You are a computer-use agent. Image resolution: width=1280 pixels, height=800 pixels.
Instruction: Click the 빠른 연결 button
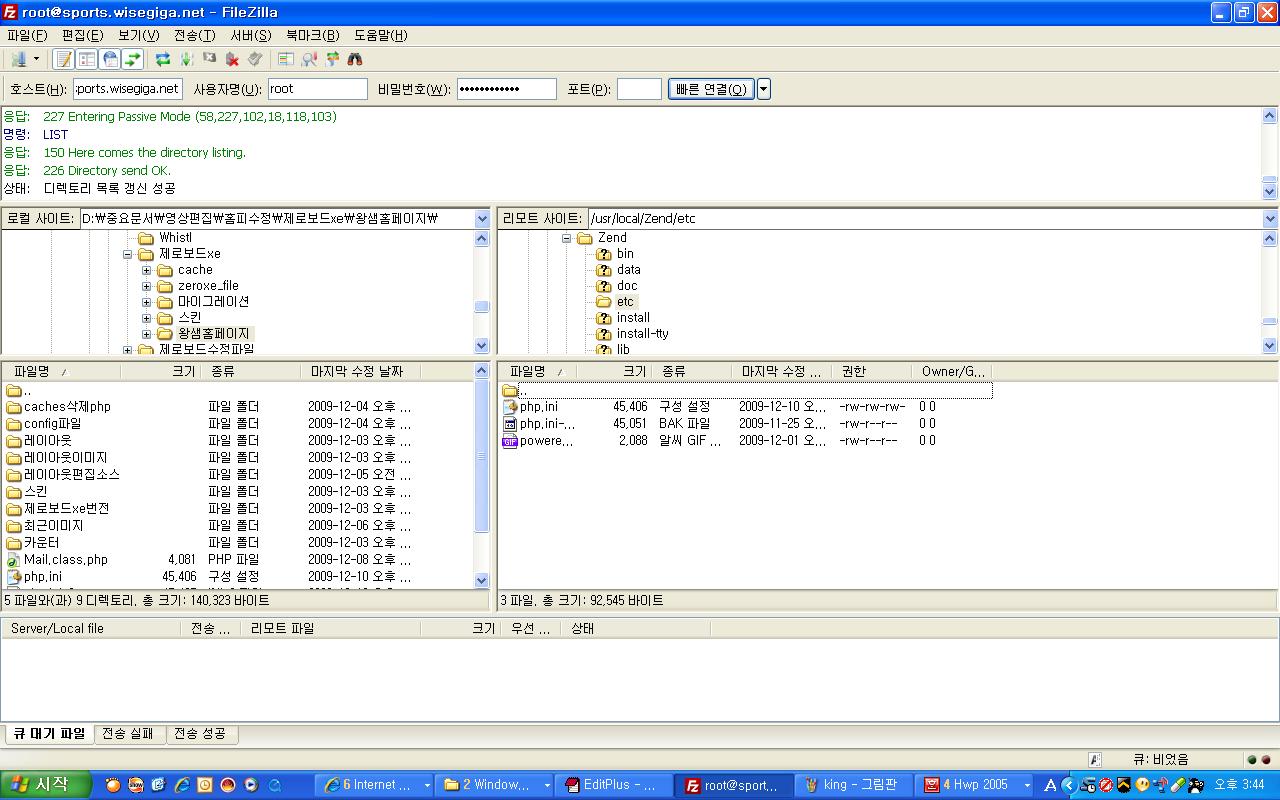(x=711, y=89)
